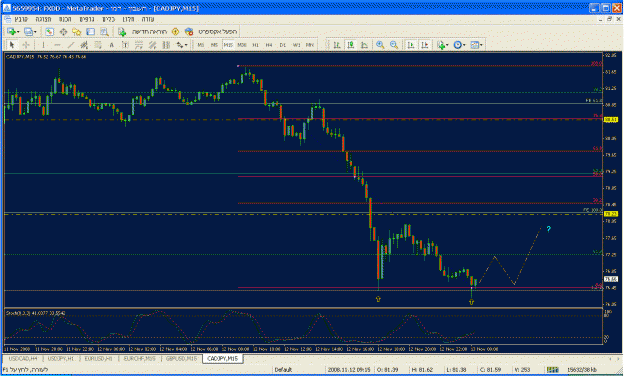Click the 'Default' profile in status bar
625x376 pixels.
283,370
